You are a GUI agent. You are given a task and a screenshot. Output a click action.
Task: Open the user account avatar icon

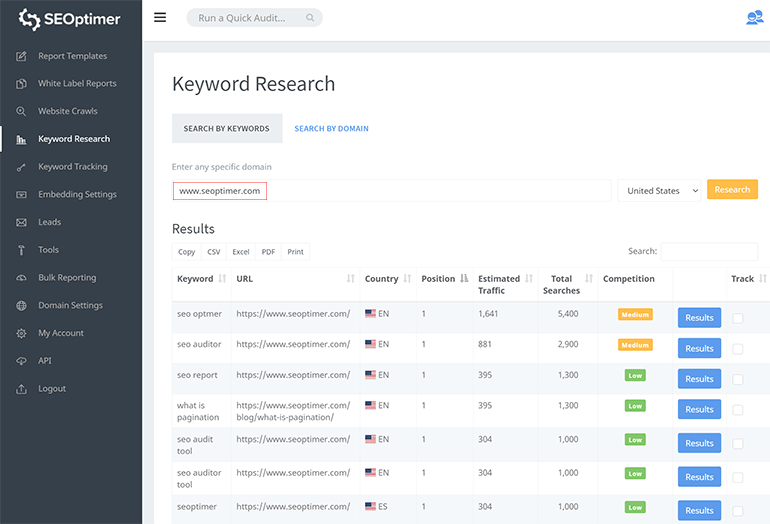click(x=754, y=17)
